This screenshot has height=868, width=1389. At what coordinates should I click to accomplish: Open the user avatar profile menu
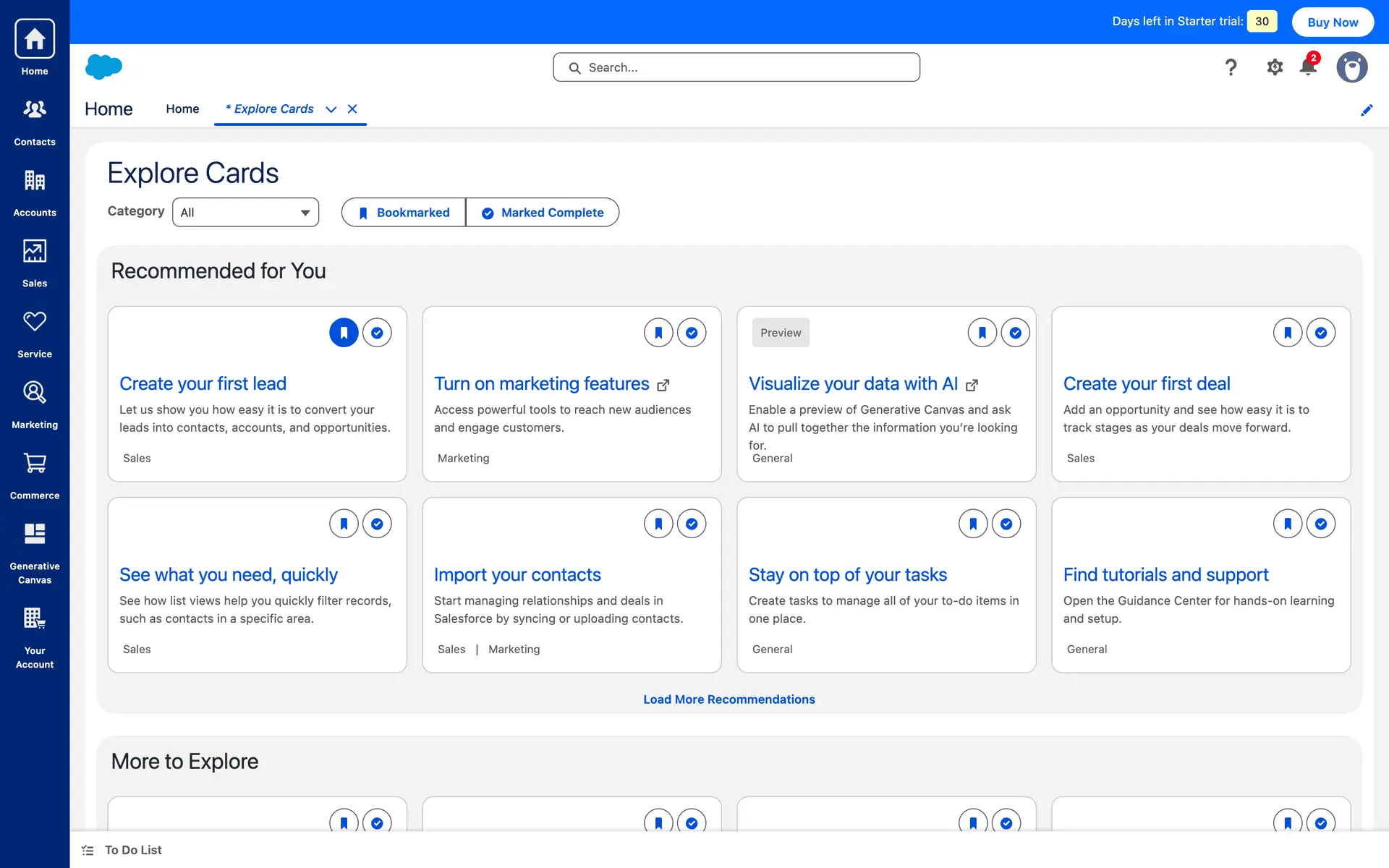click(x=1351, y=67)
